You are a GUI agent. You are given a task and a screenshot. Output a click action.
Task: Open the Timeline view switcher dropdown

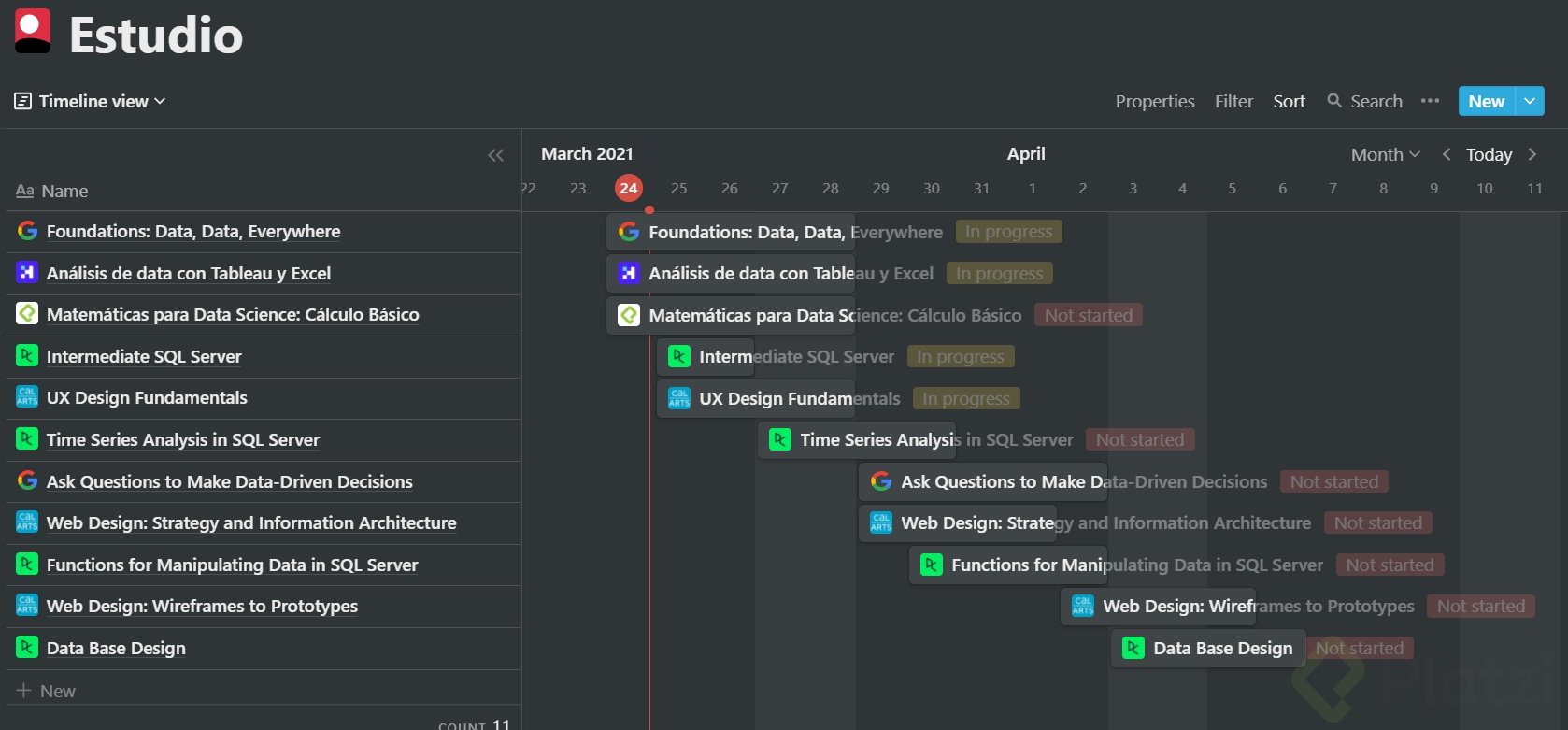click(91, 101)
